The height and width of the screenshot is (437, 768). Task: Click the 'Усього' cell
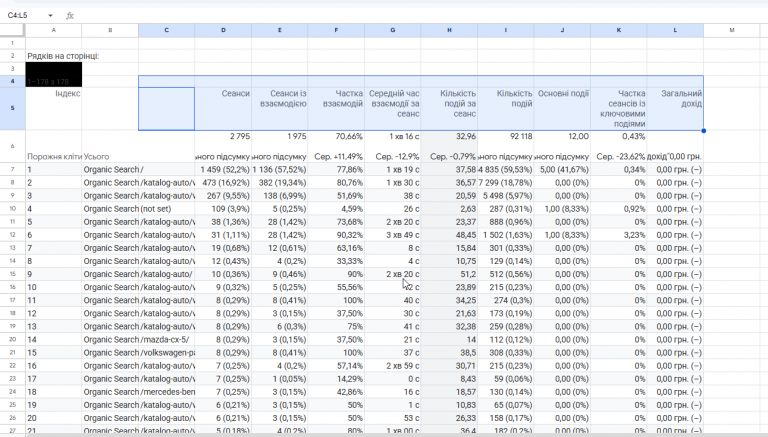[110, 146]
